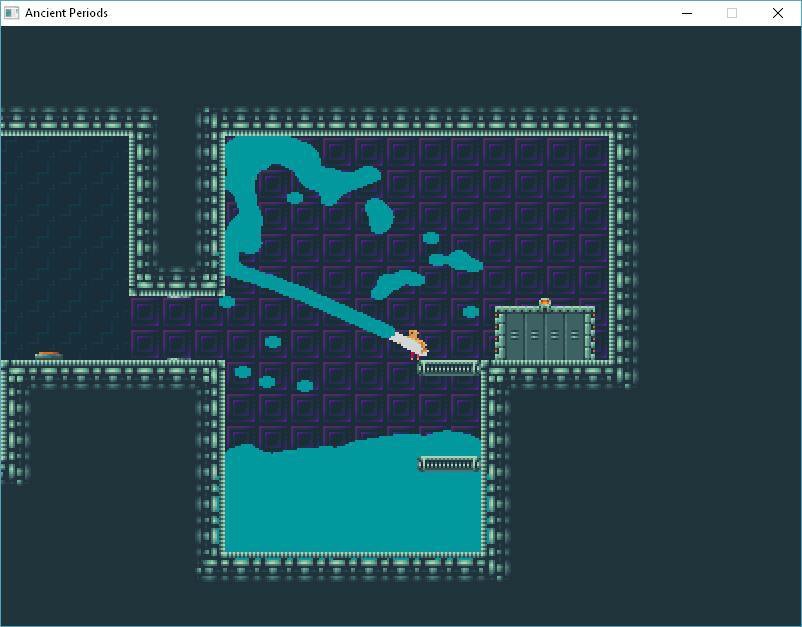Click the disabled maximize window button
Viewport: 802px width, 627px height.
pos(732,13)
